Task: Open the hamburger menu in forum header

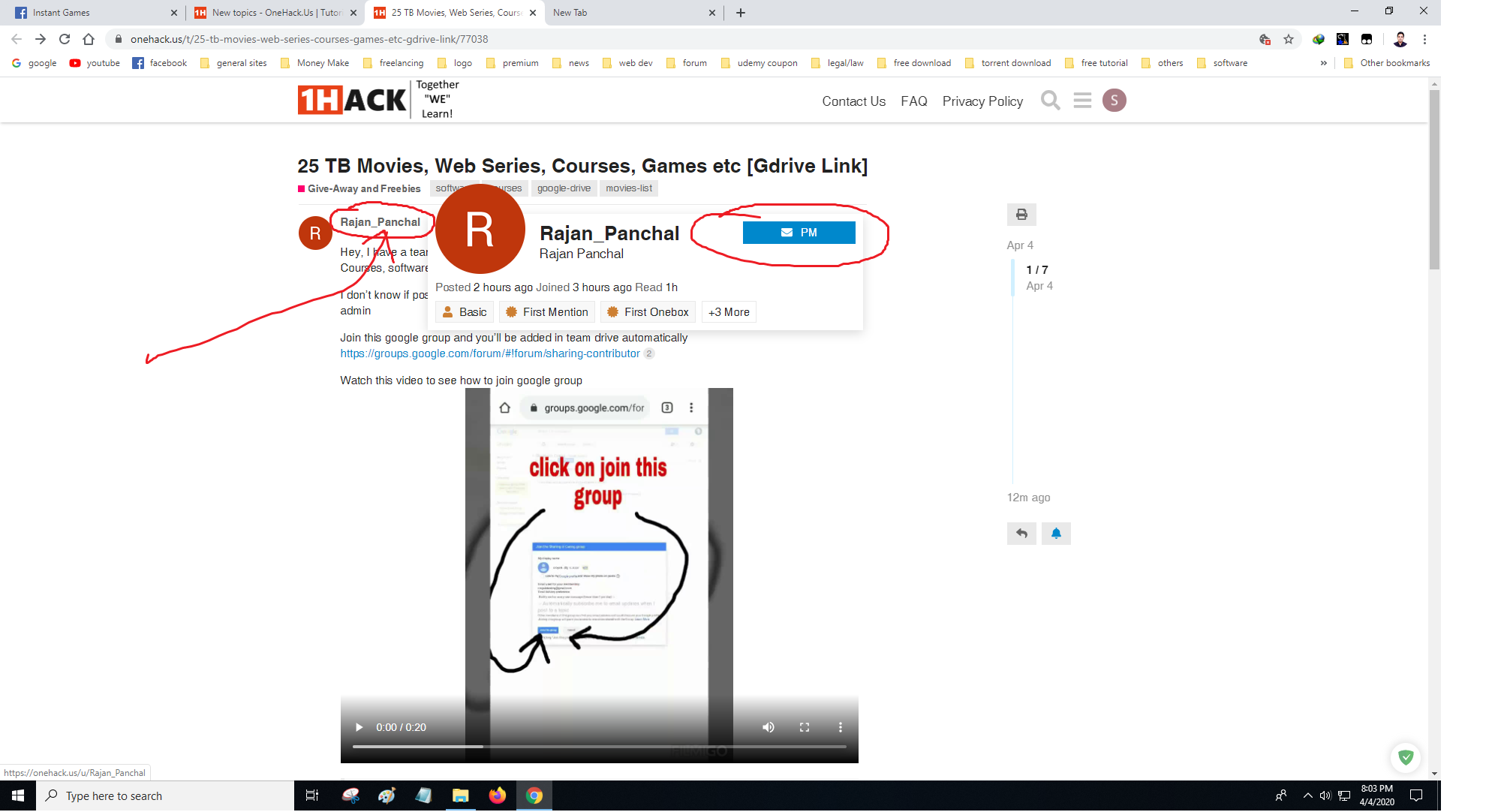Action: (x=1082, y=101)
